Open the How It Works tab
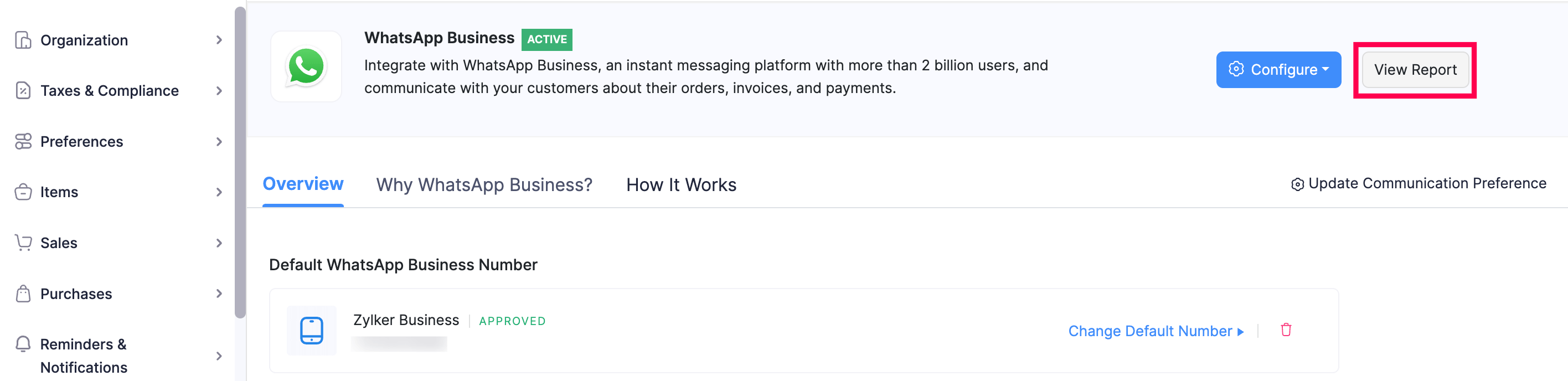1568x381 pixels. click(681, 184)
